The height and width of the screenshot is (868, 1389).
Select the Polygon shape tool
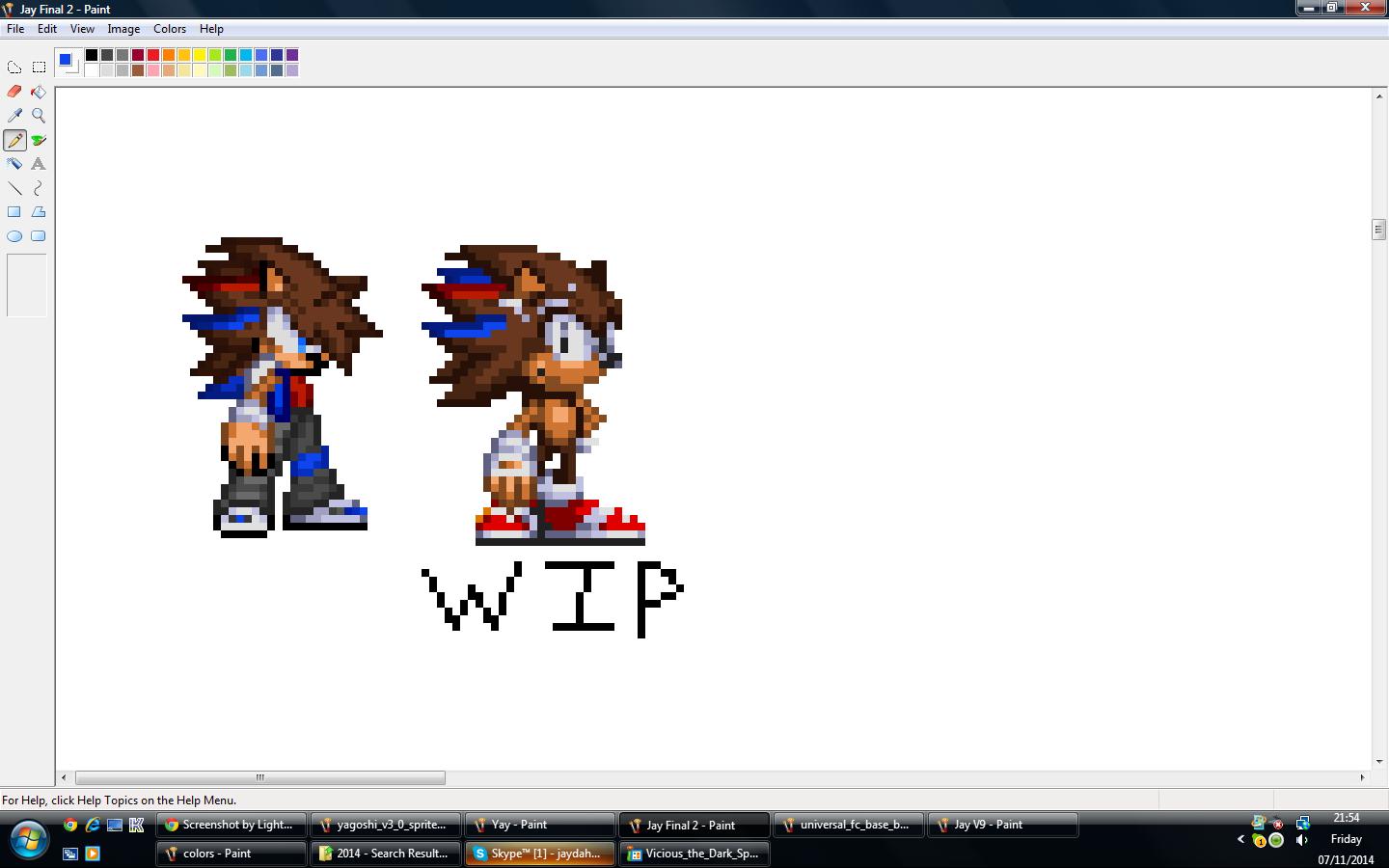point(39,212)
